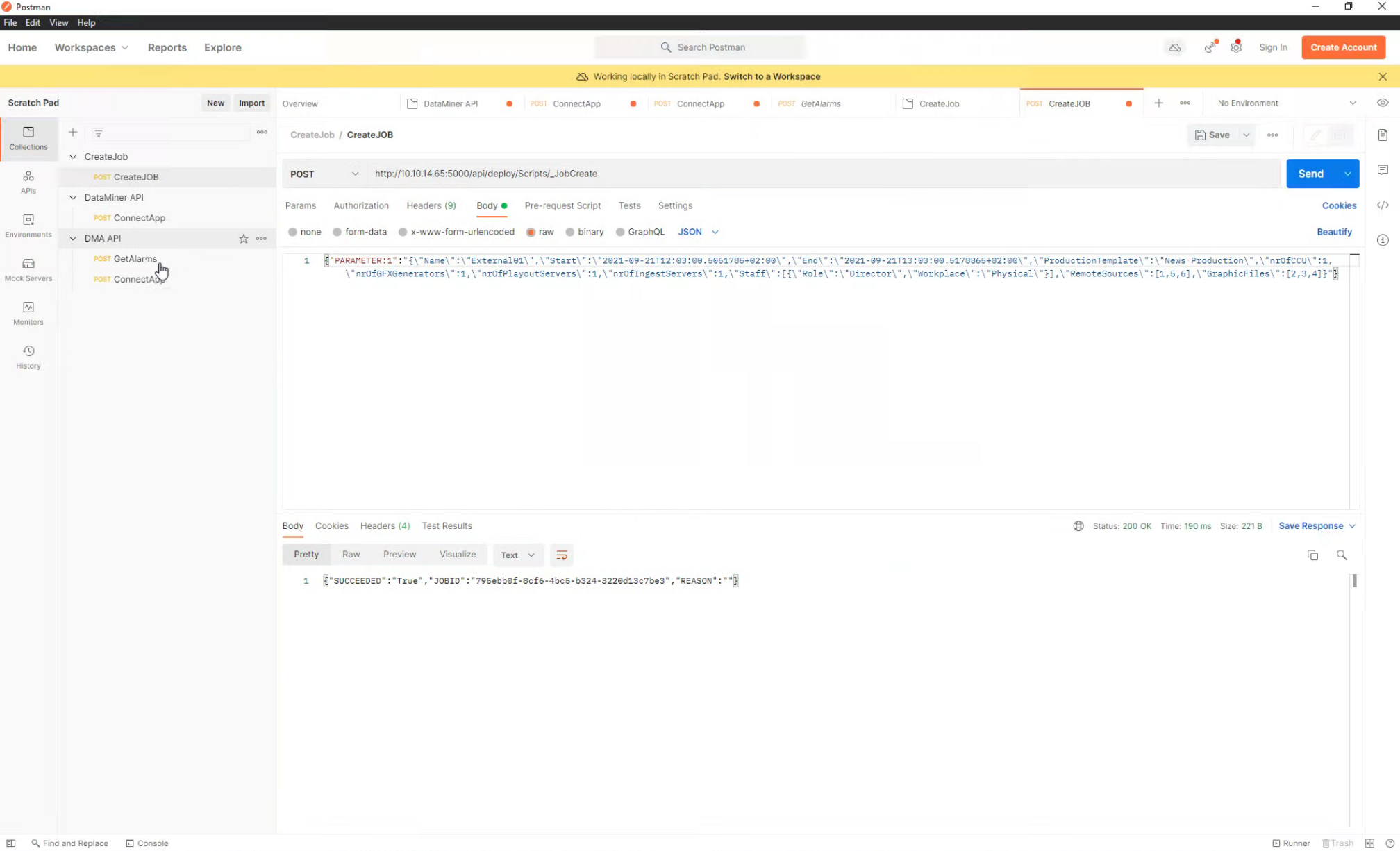This screenshot has height=851, width=1400.
Task: Open the documentation icon in right sidebar
Action: pos(1383,135)
